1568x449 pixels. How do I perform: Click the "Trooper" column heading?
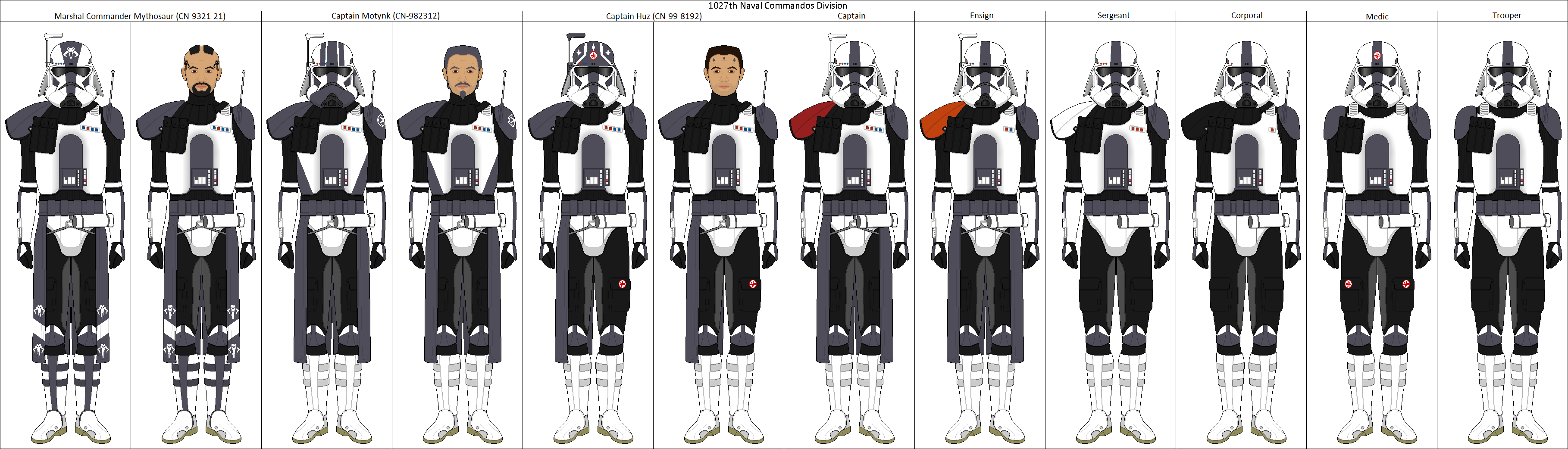point(1506,16)
